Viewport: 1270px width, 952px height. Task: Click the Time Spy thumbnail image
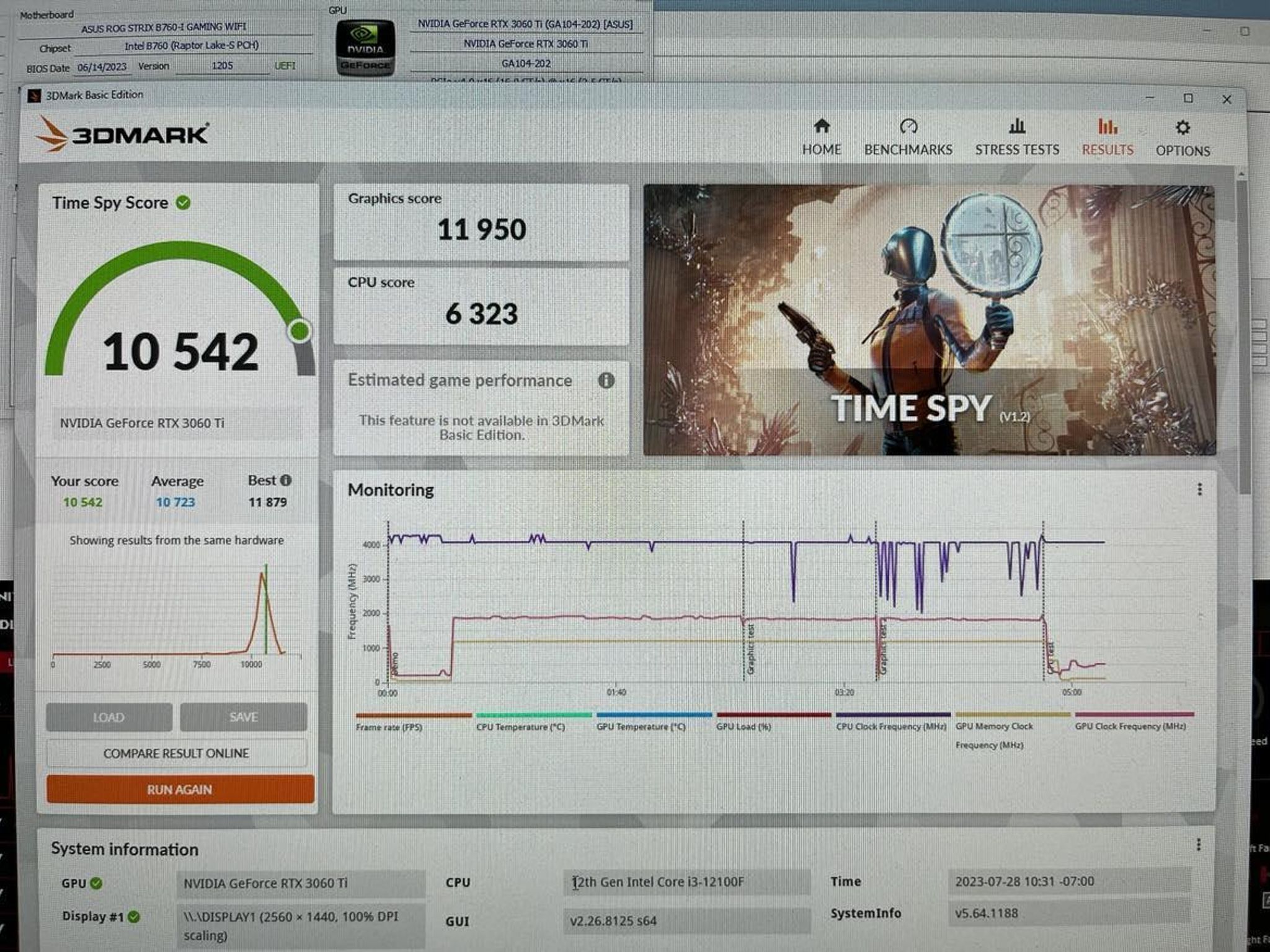pyautogui.click(x=930, y=320)
